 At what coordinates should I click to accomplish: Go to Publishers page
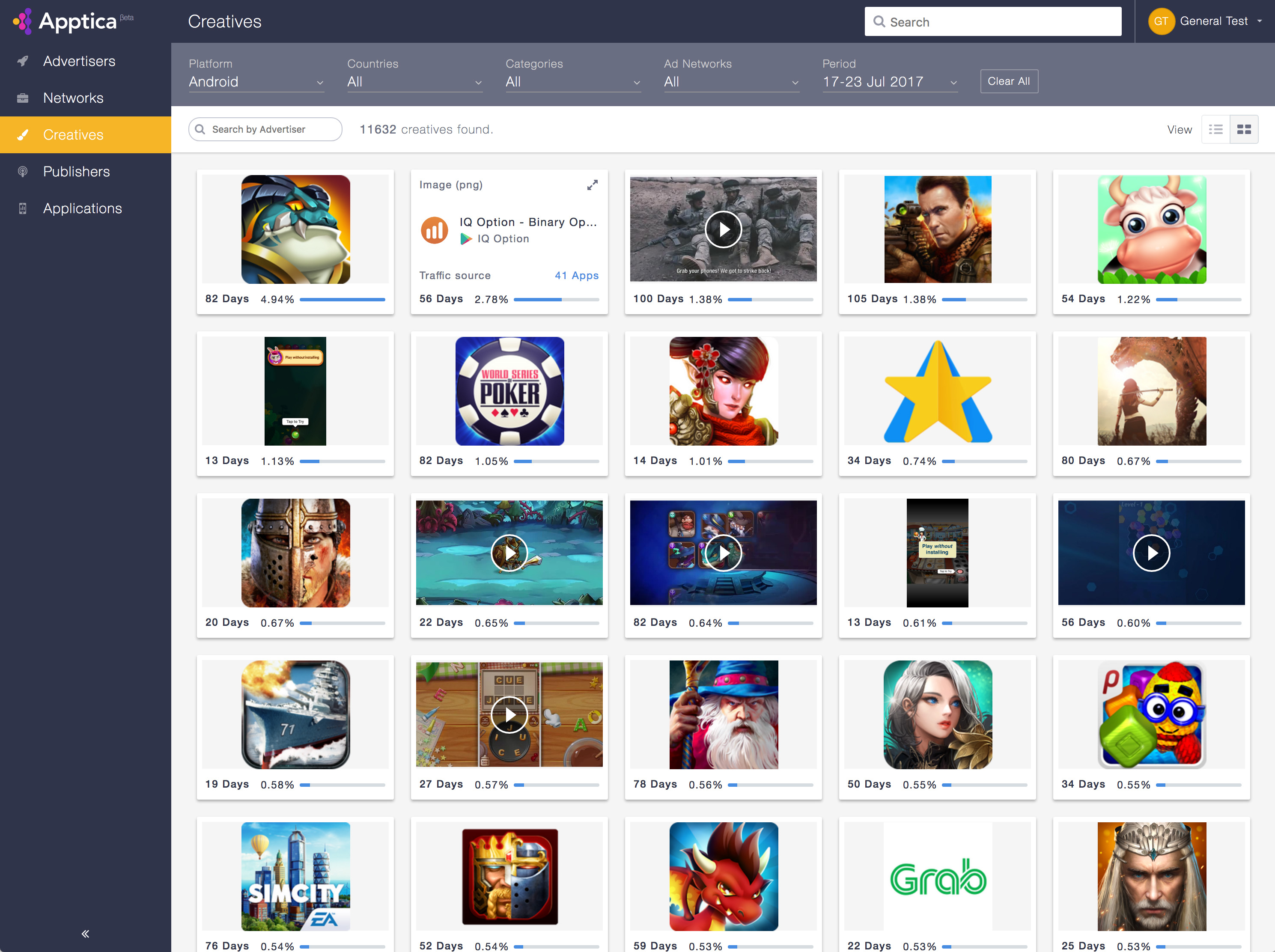[85, 172]
